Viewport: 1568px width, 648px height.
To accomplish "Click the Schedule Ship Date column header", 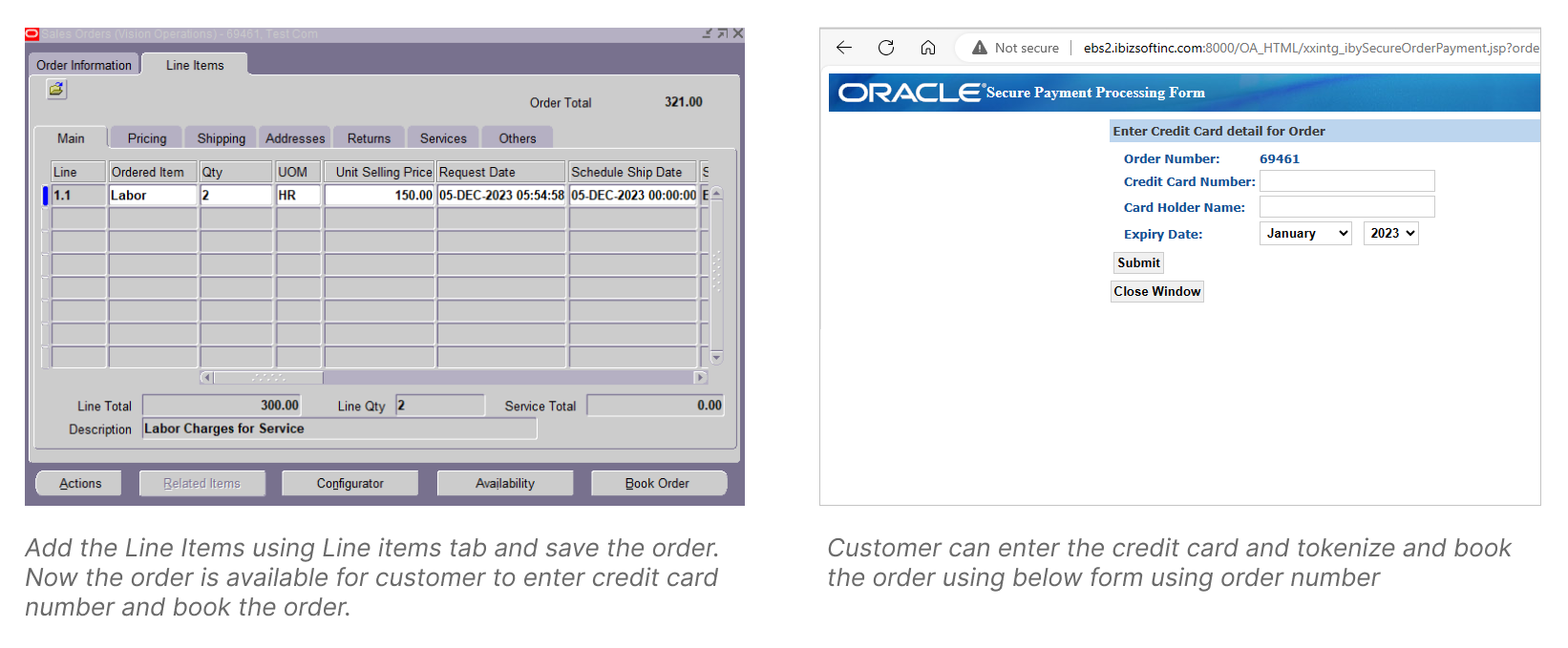I will (633, 172).
